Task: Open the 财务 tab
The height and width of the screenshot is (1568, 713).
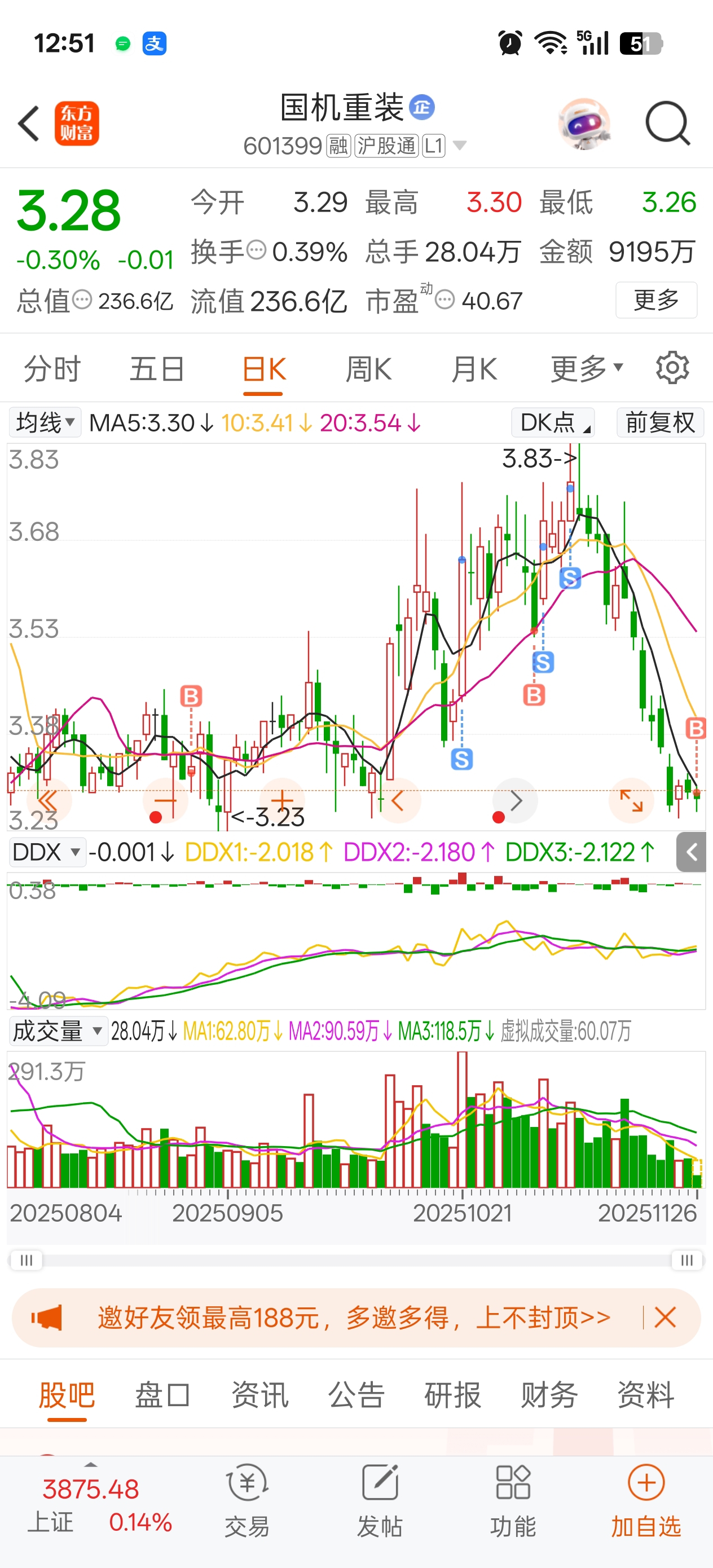Action: [x=549, y=1394]
